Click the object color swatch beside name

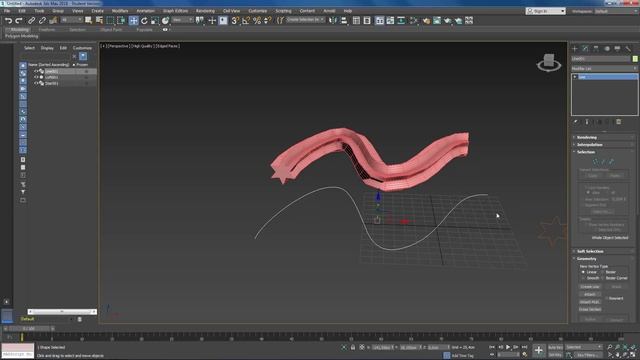[x=635, y=59]
